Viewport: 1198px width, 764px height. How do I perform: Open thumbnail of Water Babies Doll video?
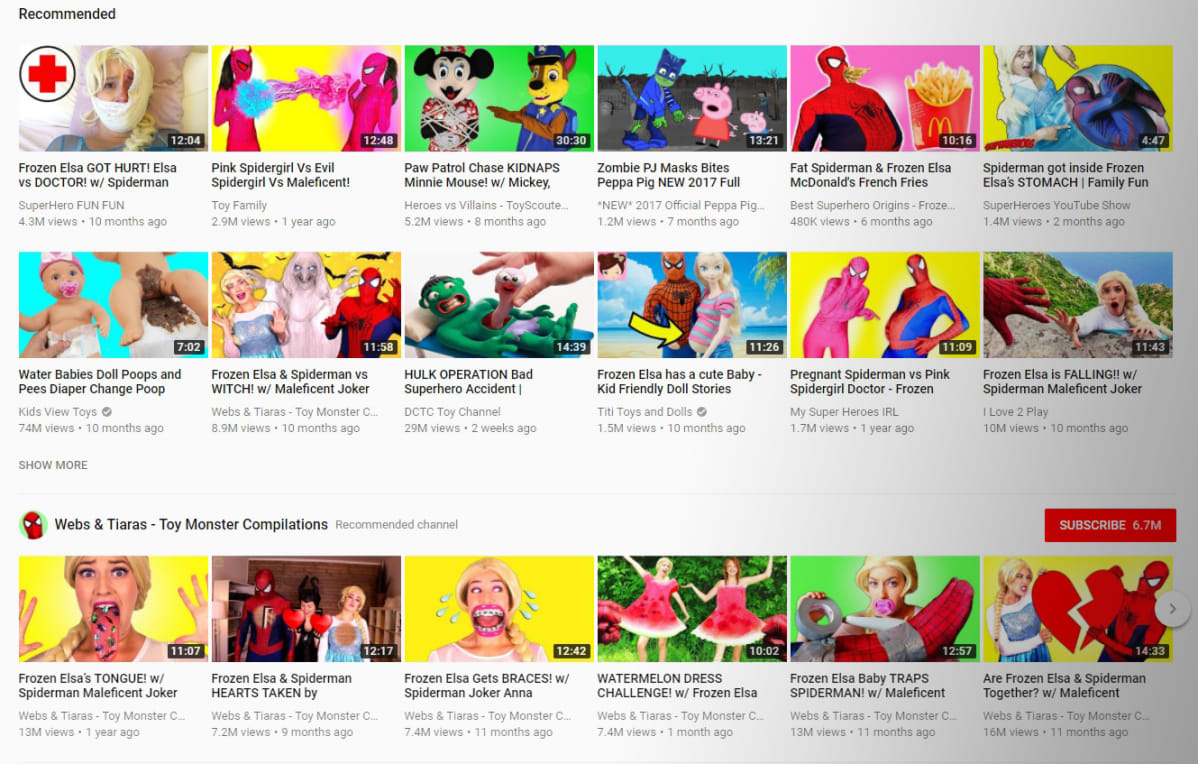(x=113, y=305)
